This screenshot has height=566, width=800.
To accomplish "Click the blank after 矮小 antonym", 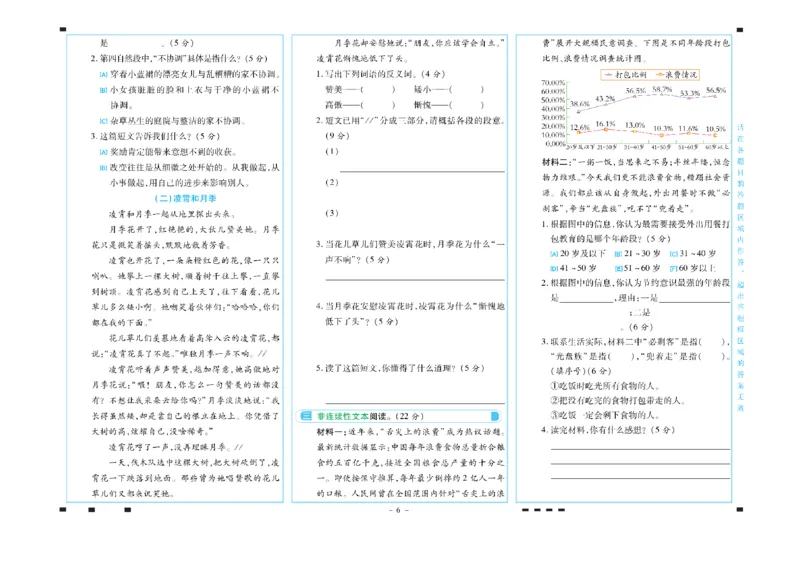I will coord(466,90).
